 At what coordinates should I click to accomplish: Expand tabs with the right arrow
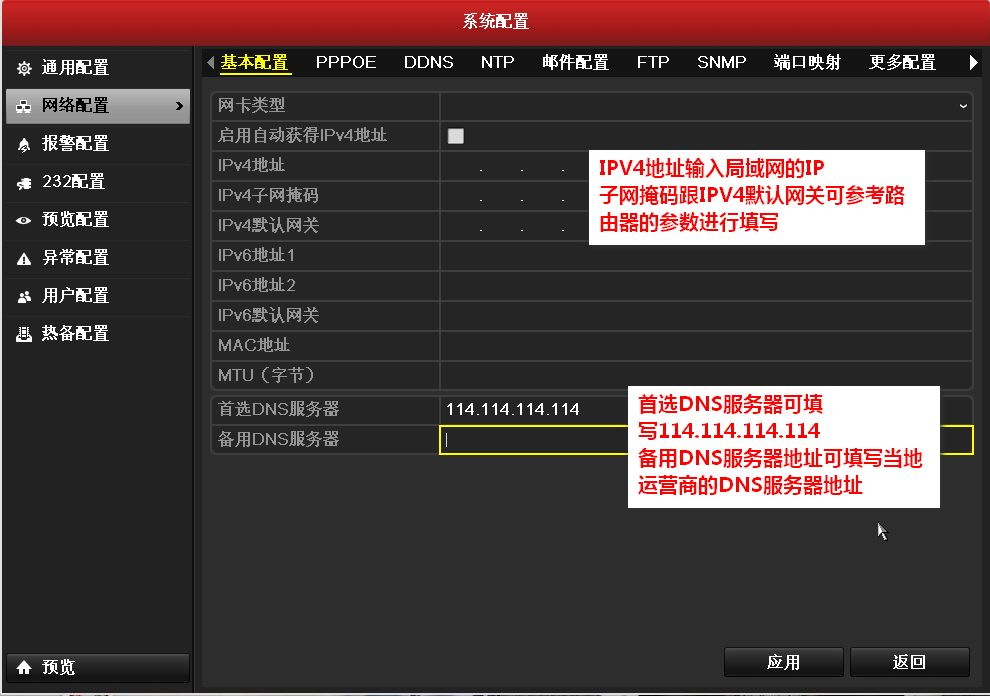tap(972, 62)
